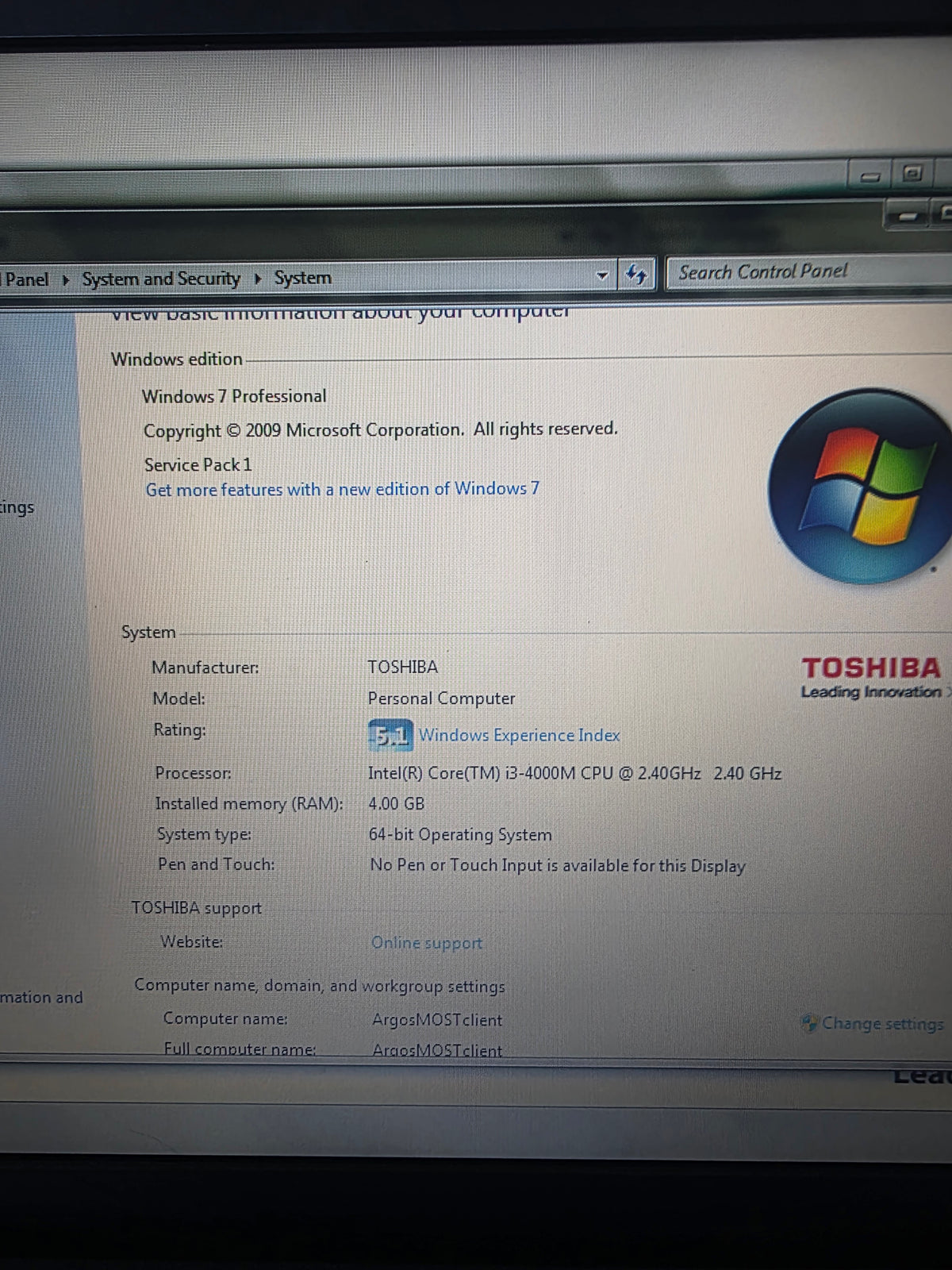Click the maximize button of the background window
This screenshot has width=952, height=1270.
pos(912,173)
